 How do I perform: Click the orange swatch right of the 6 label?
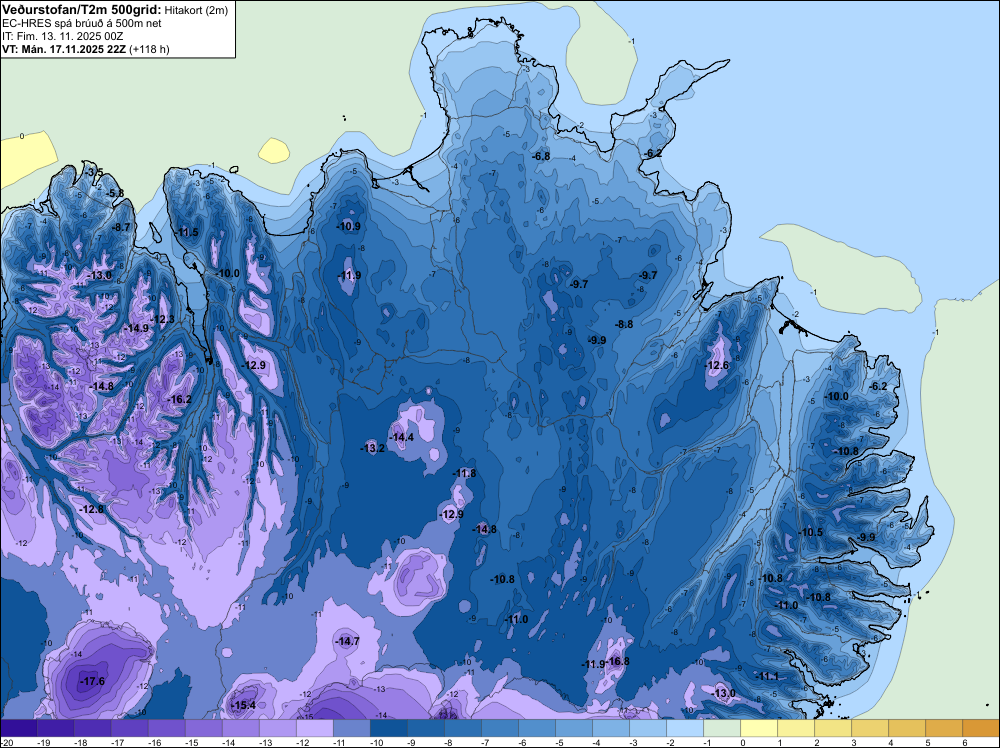click(x=981, y=728)
